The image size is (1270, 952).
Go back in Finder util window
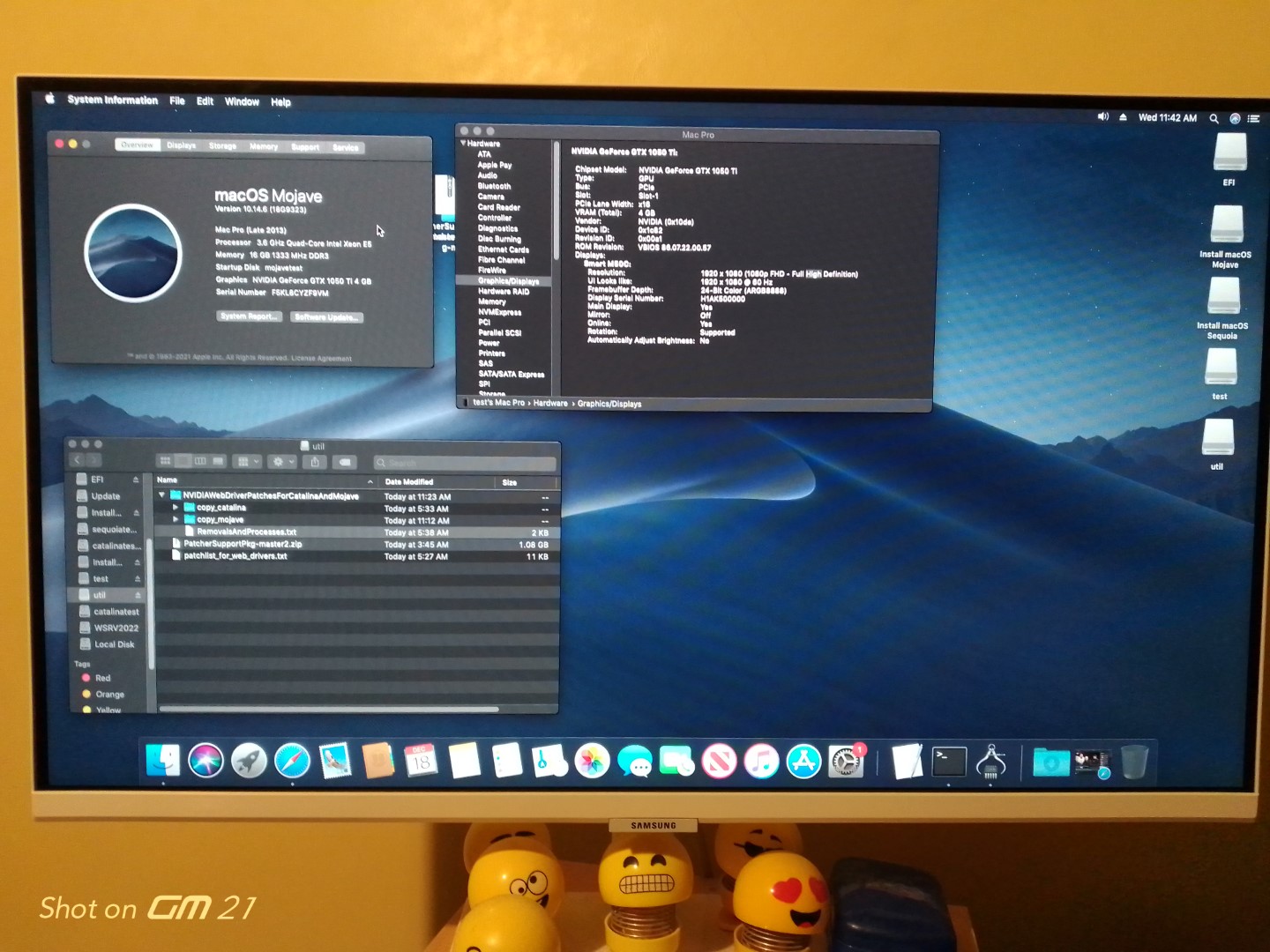77,460
